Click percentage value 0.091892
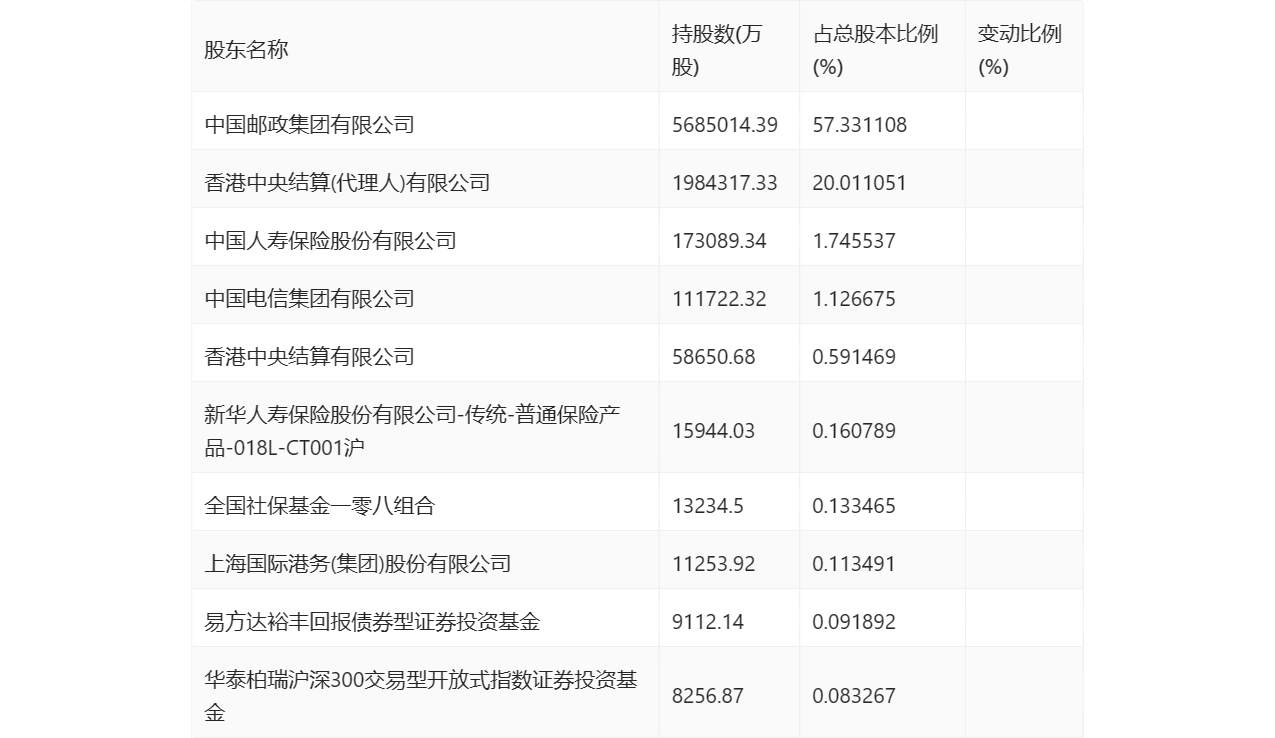This screenshot has height=738, width=1275. [x=854, y=622]
